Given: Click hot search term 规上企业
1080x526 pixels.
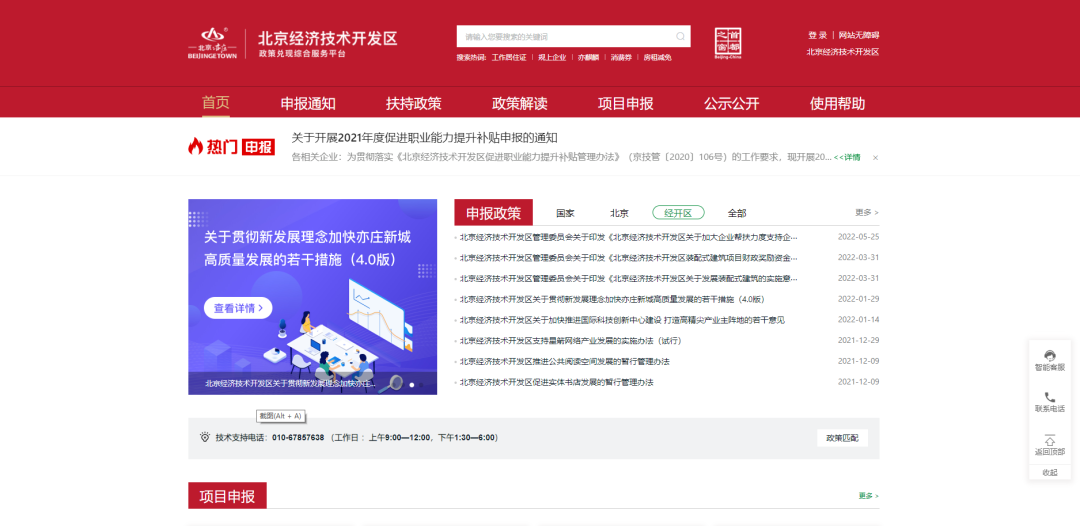Looking at the screenshot, I should pos(552,57).
